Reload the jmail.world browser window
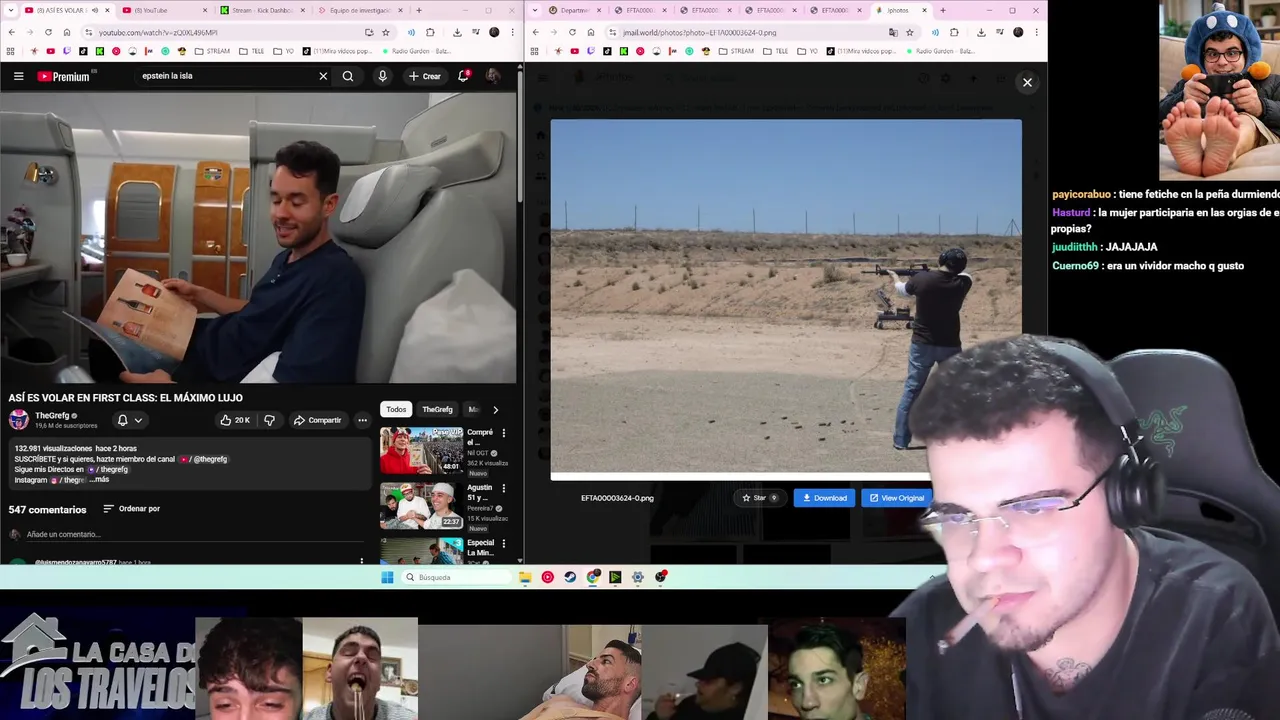Viewport: 1280px width, 720px height. (572, 32)
